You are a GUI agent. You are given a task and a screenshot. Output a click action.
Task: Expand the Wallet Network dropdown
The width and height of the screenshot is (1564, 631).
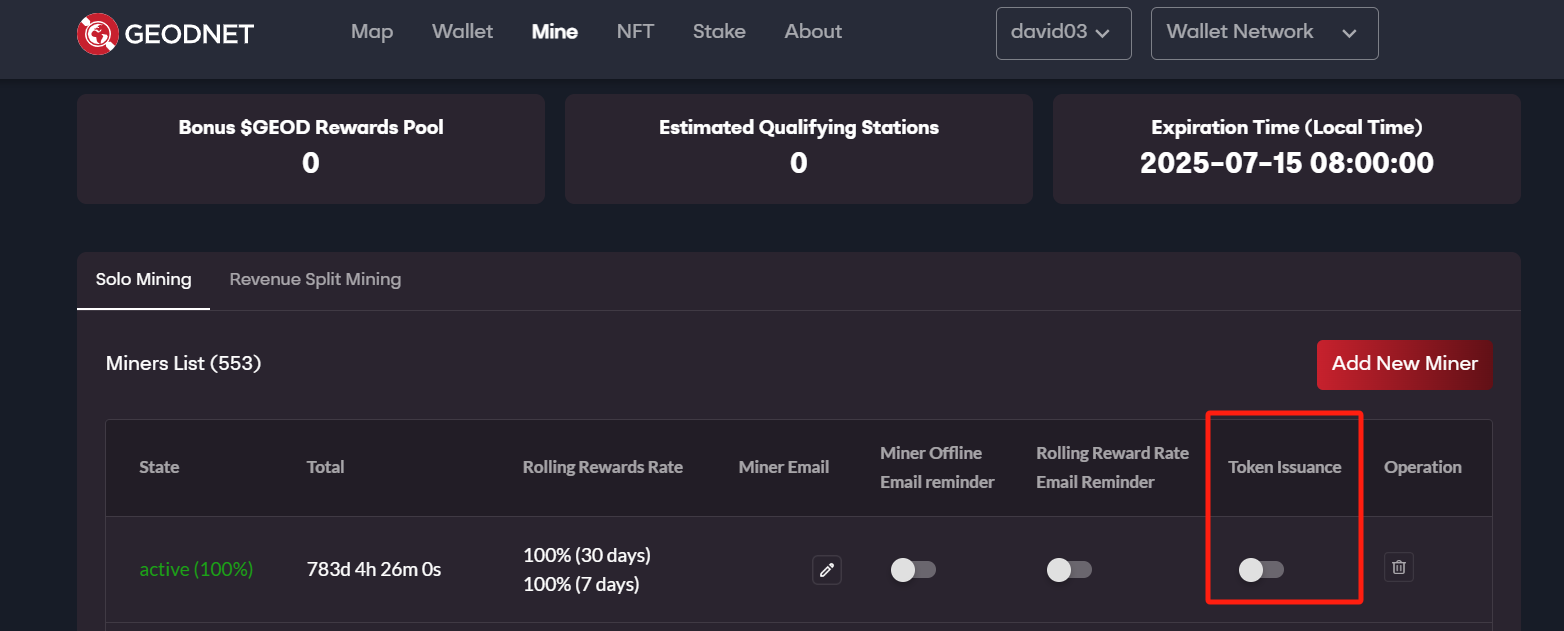click(1264, 33)
